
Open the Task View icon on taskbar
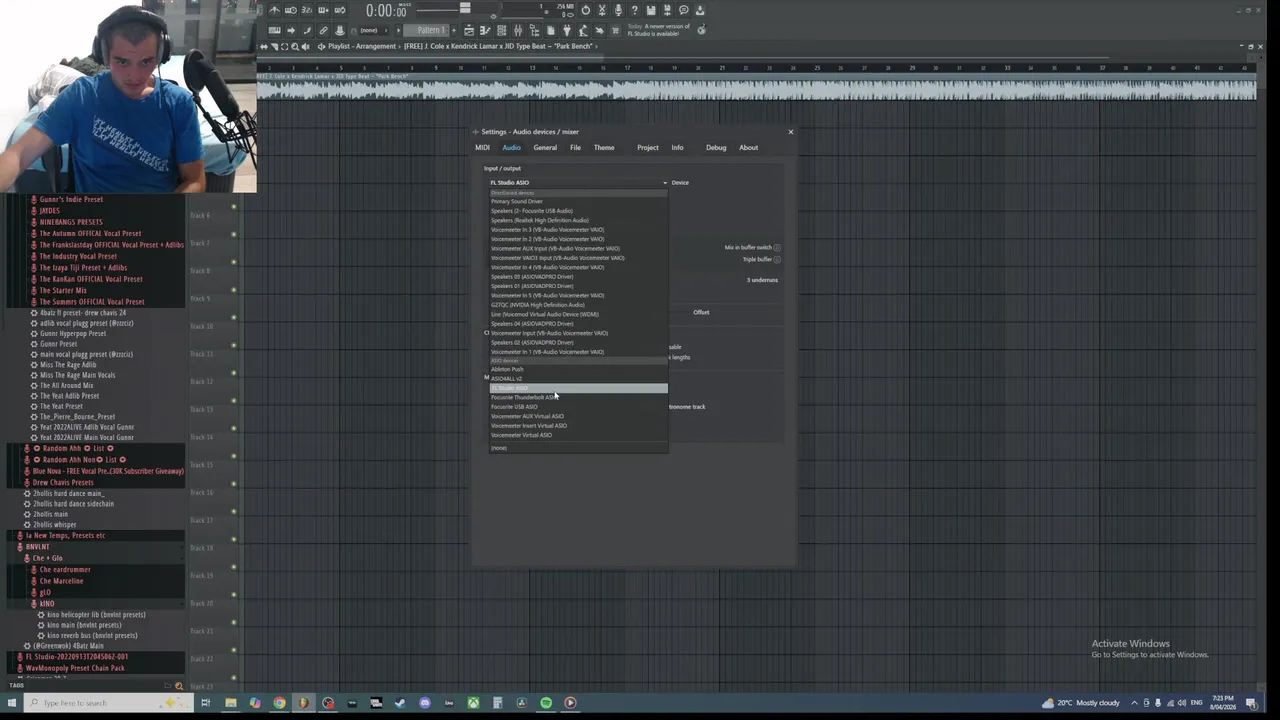(205, 703)
